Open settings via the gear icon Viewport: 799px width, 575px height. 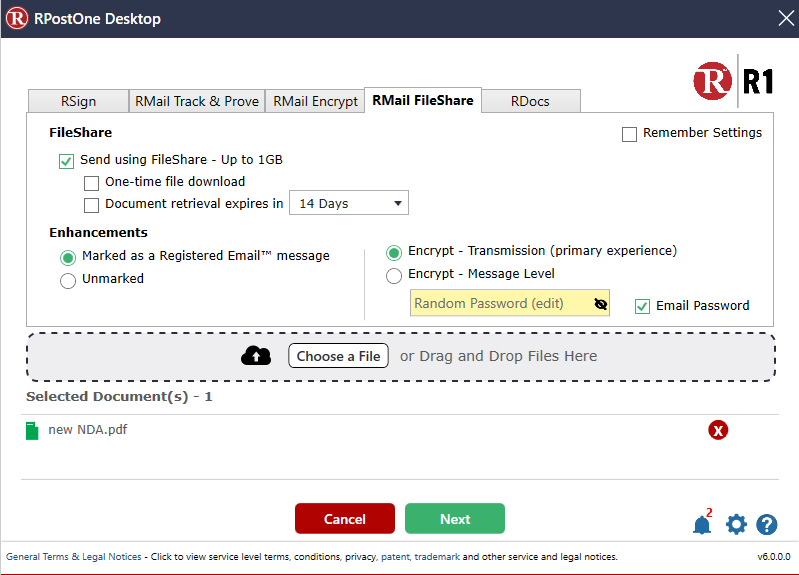tap(736, 524)
